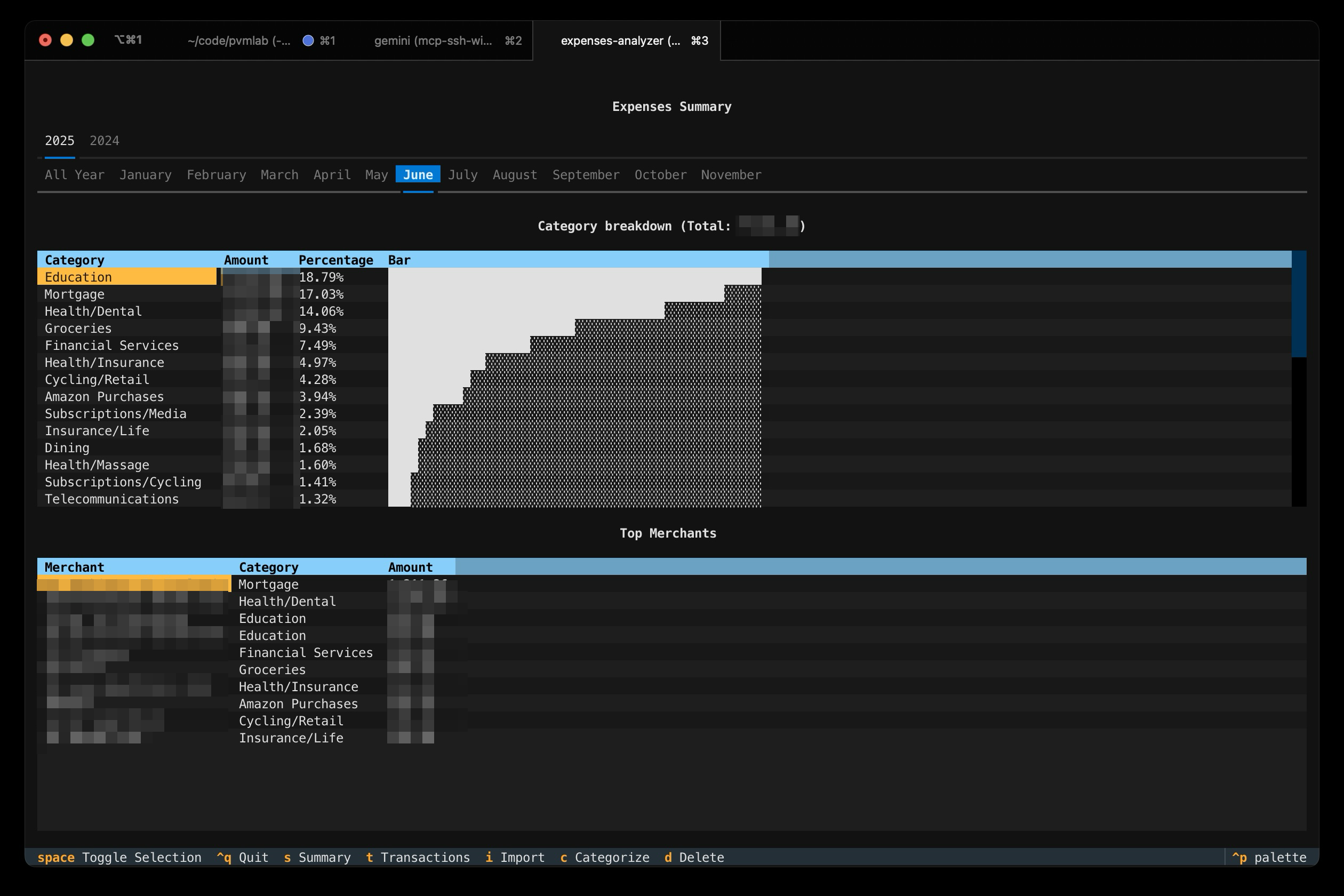The height and width of the screenshot is (896, 1344).
Task: Select the All Year view
Action: tap(74, 175)
